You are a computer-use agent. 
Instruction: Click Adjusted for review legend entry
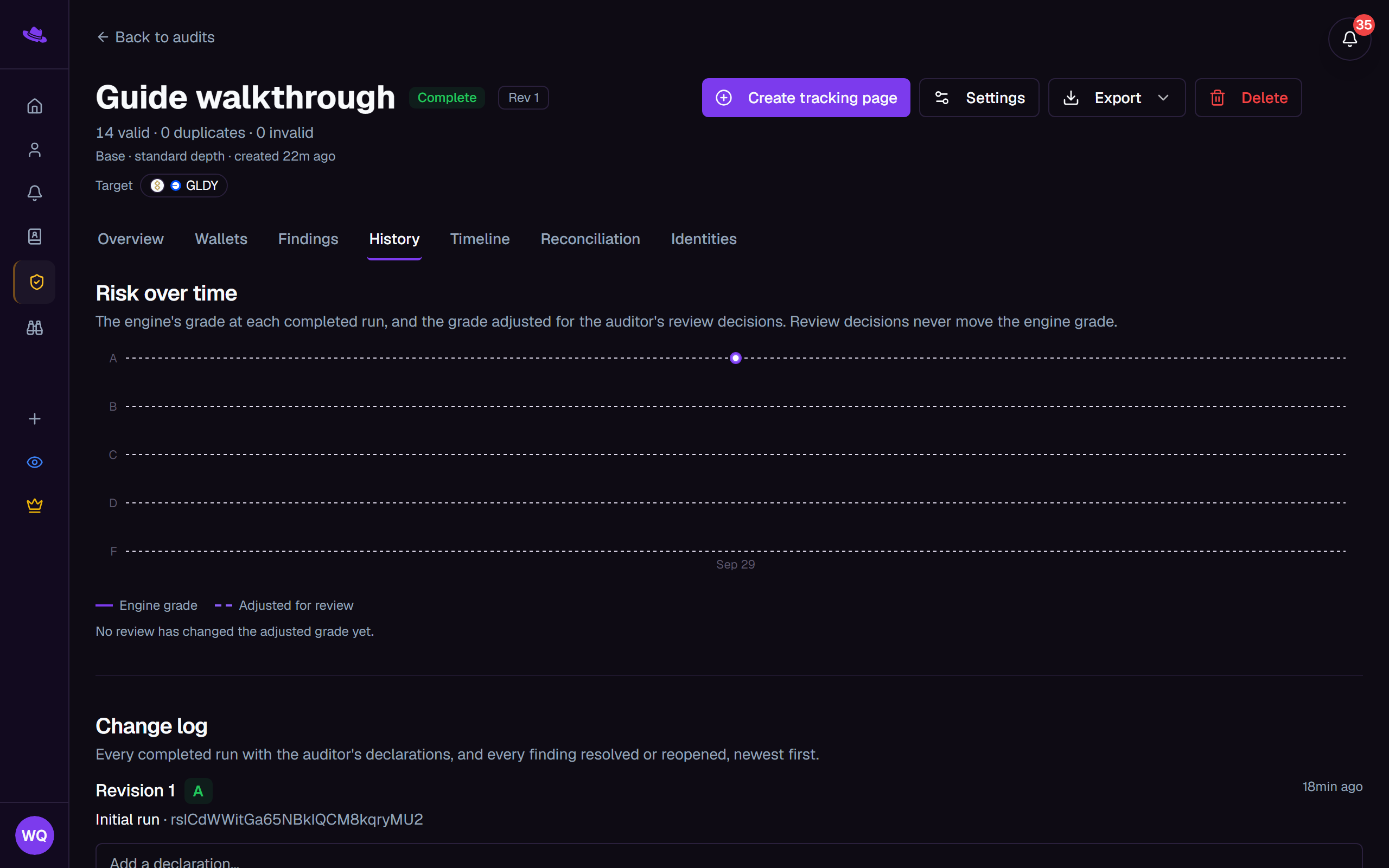(284, 605)
